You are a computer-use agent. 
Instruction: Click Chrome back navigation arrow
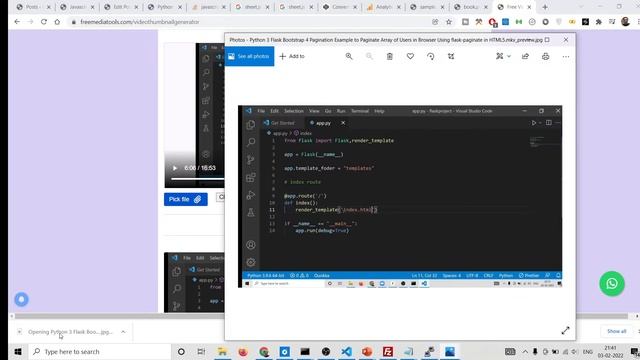17,22
